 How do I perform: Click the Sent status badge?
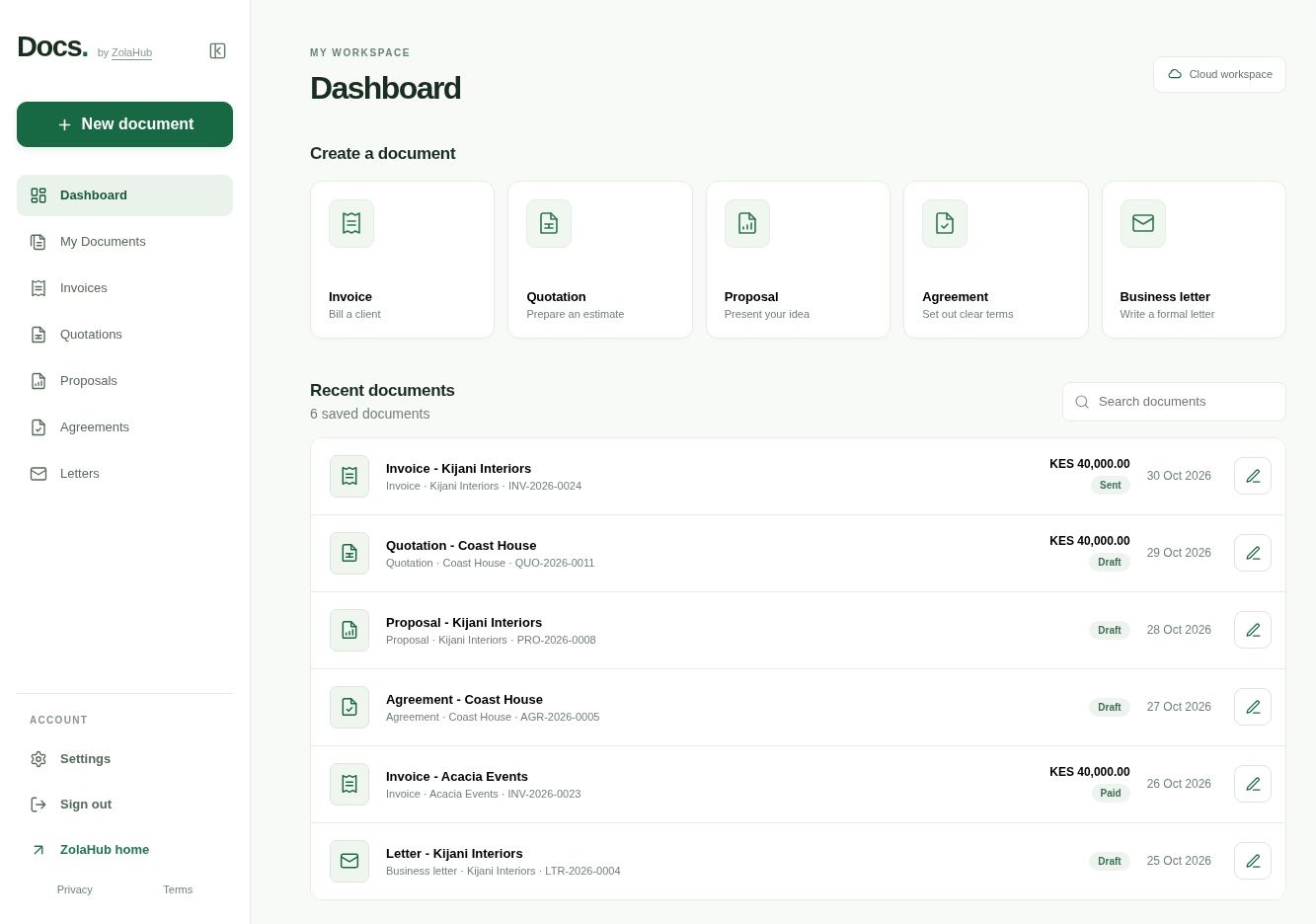click(x=1111, y=485)
